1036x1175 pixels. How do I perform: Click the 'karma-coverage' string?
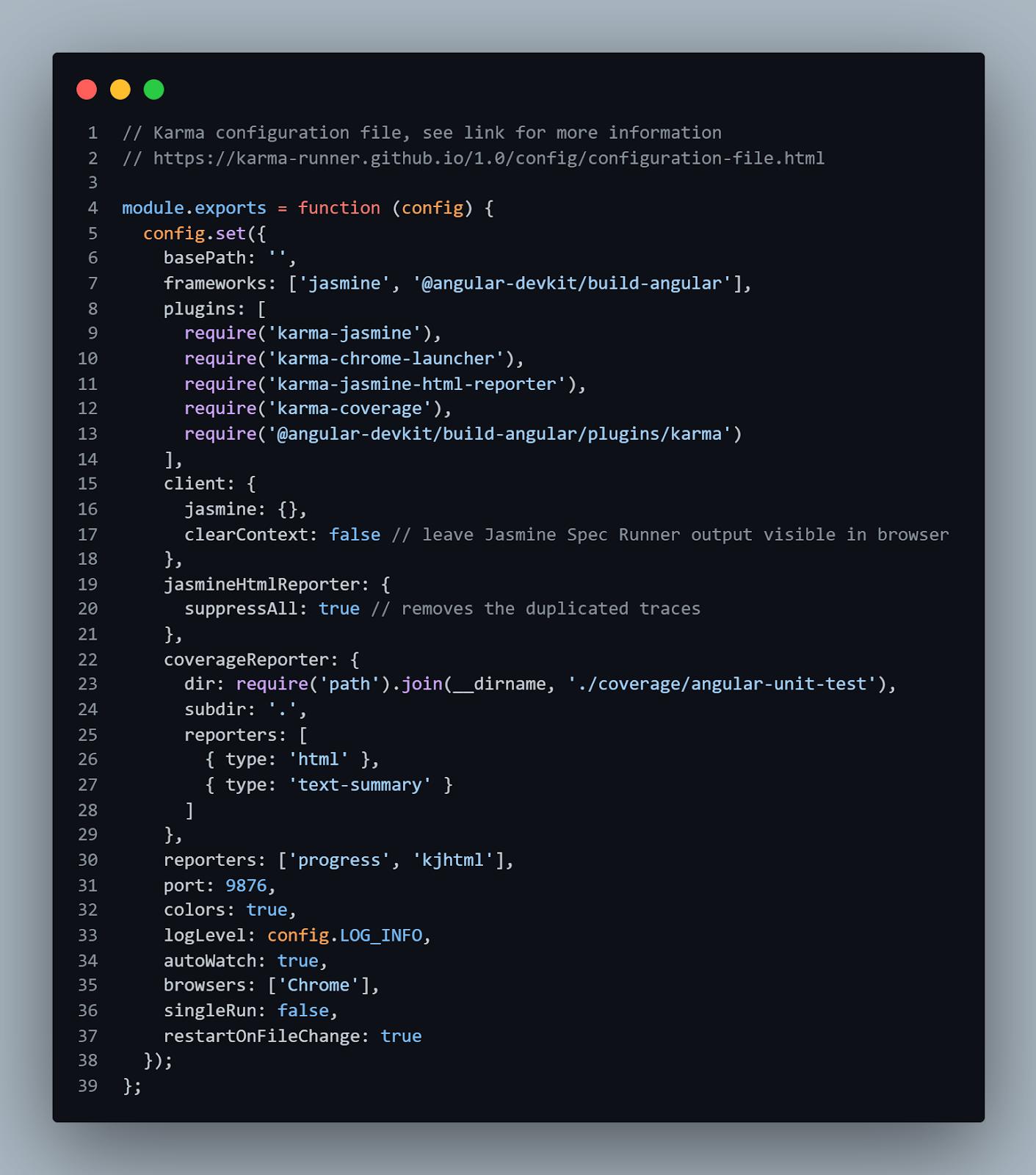[349, 408]
